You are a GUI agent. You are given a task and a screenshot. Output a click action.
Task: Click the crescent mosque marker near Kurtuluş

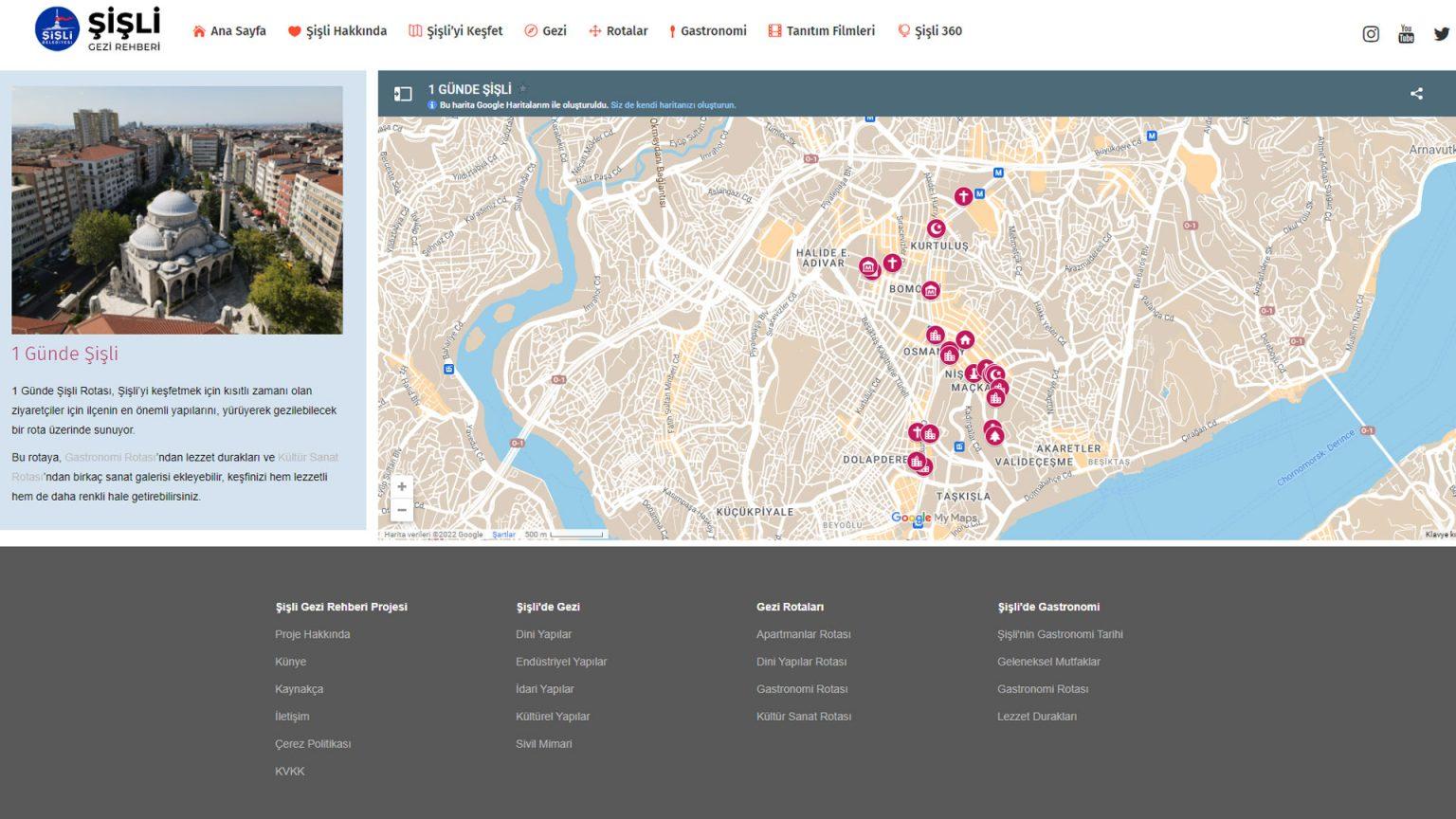[936, 228]
